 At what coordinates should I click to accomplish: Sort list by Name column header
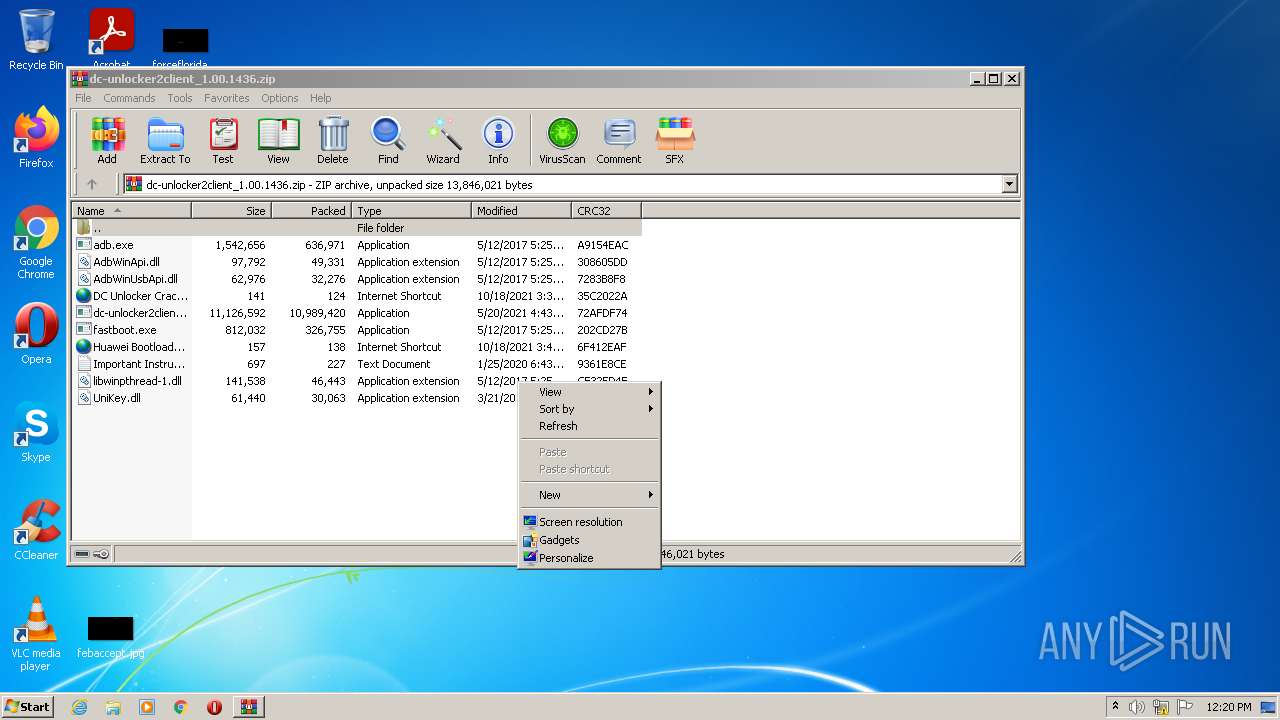point(132,211)
